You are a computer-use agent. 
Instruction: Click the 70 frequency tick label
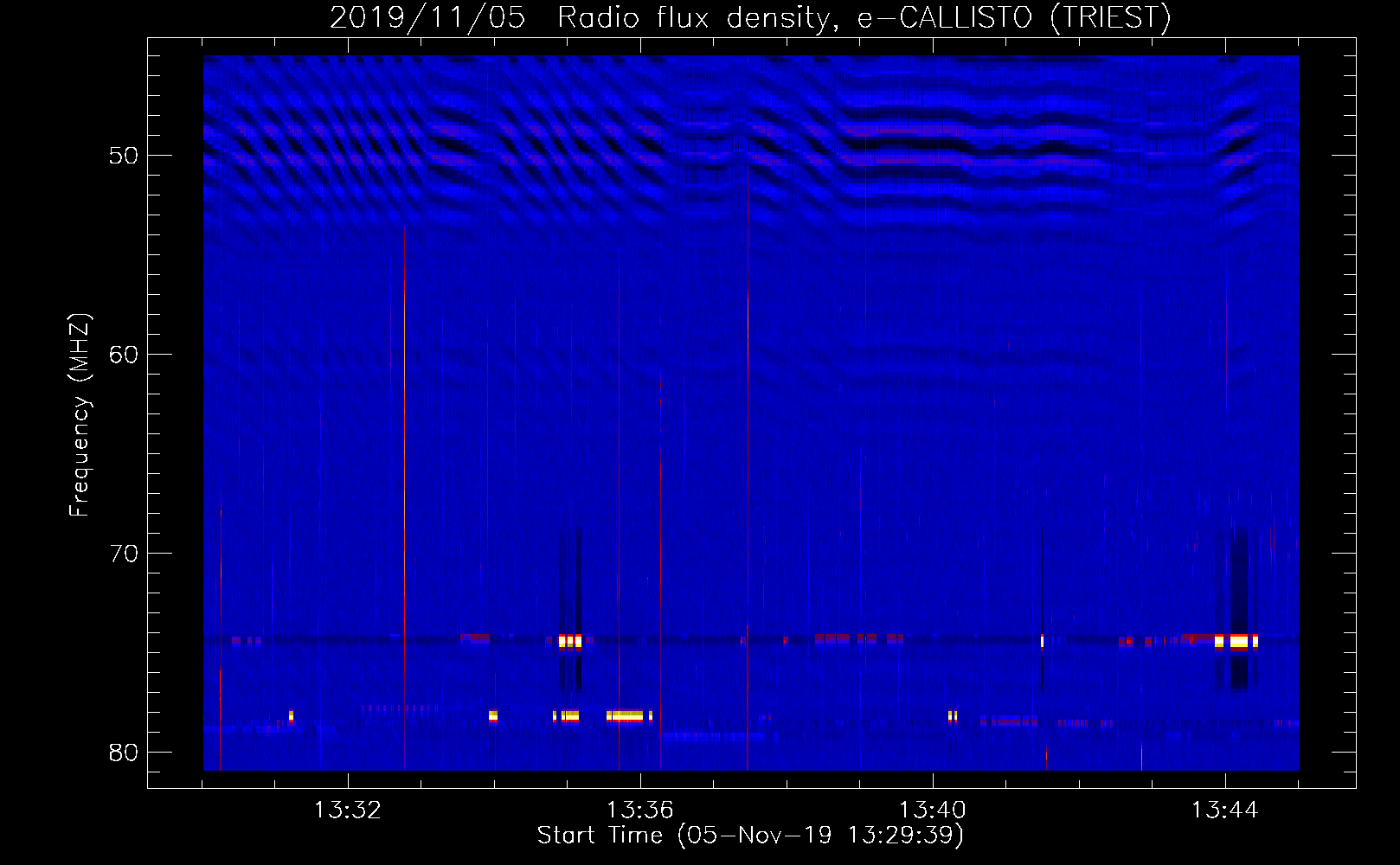[x=125, y=554]
